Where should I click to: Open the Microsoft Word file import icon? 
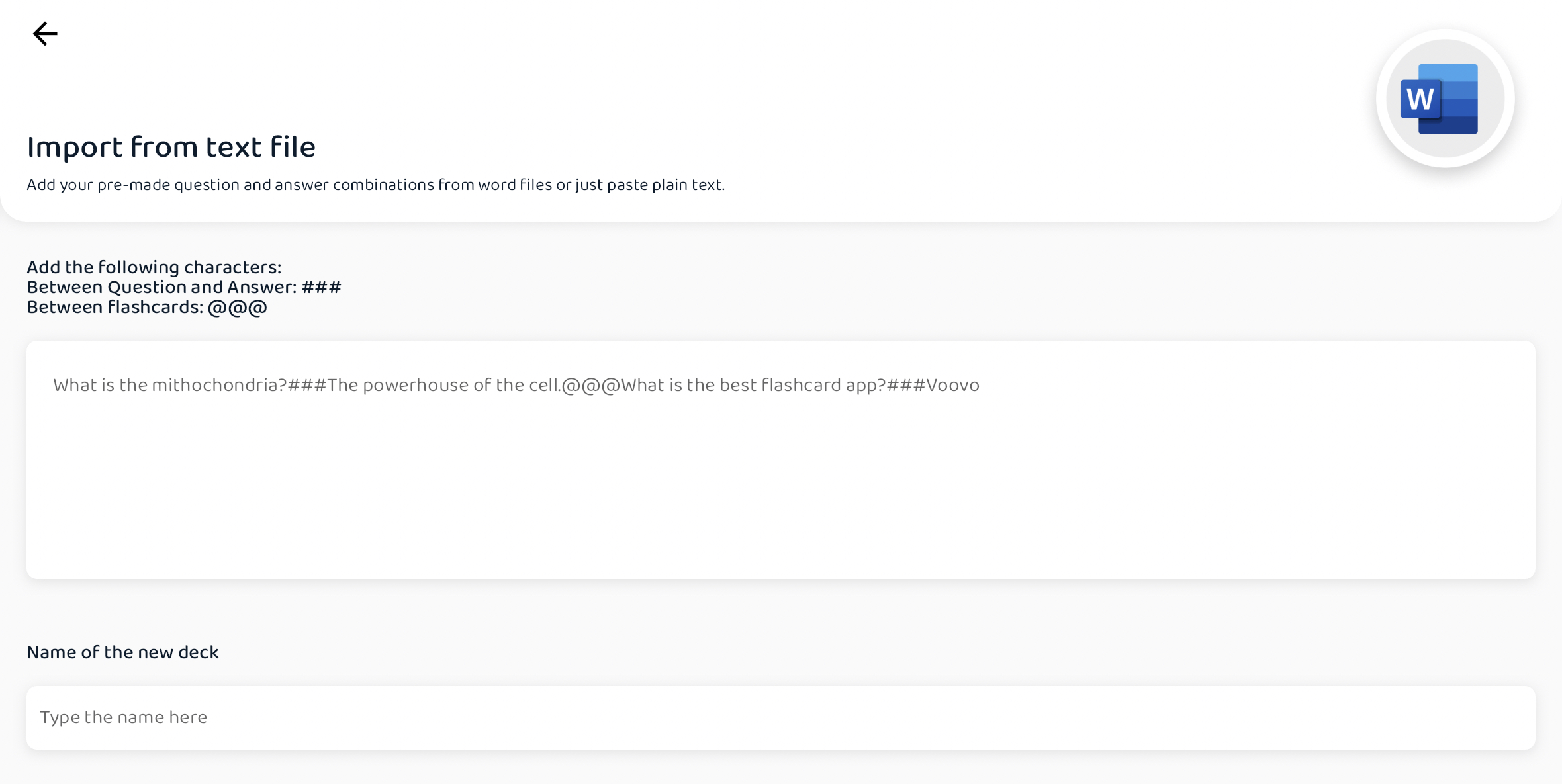point(1445,99)
